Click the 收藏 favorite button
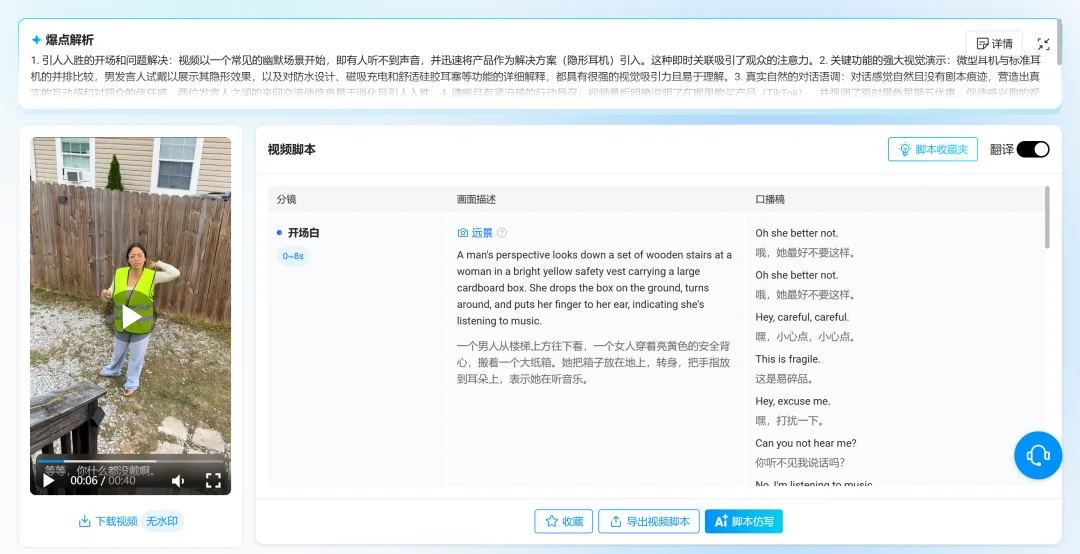Screen dimensions: 1080x554 click(x=563, y=521)
